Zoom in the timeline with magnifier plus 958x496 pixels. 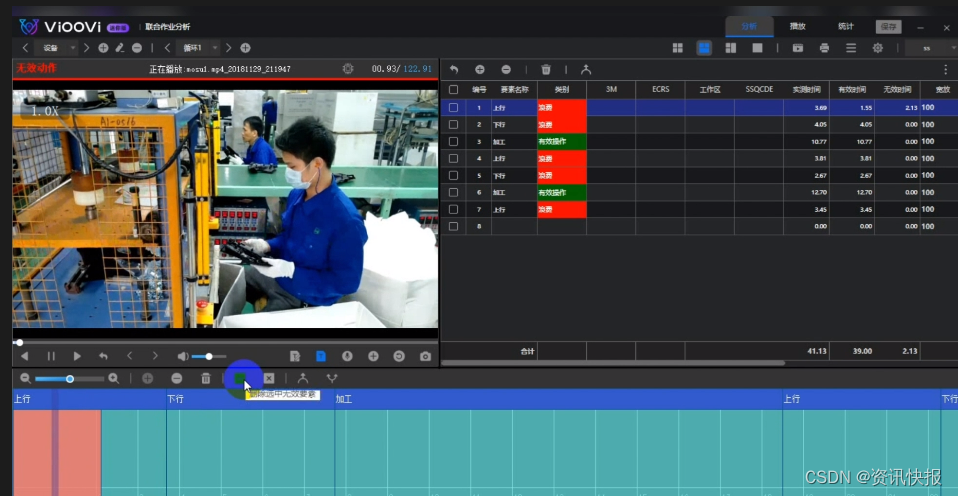tap(114, 379)
